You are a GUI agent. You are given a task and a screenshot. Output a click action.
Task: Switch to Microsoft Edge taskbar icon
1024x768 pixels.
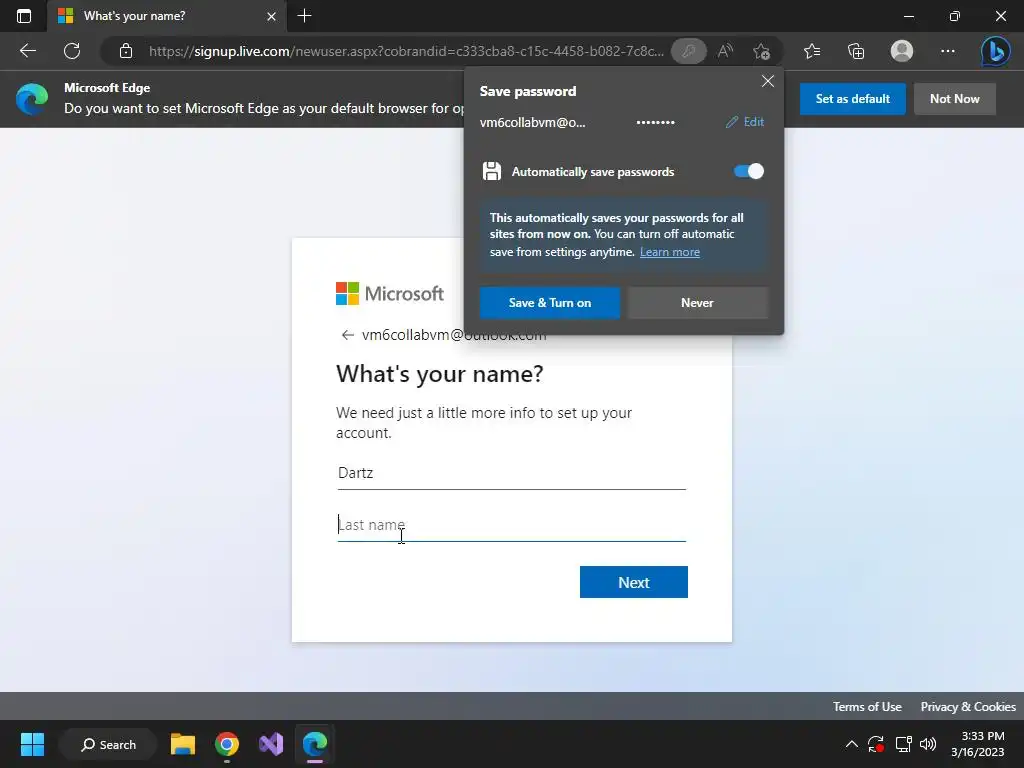(315, 744)
